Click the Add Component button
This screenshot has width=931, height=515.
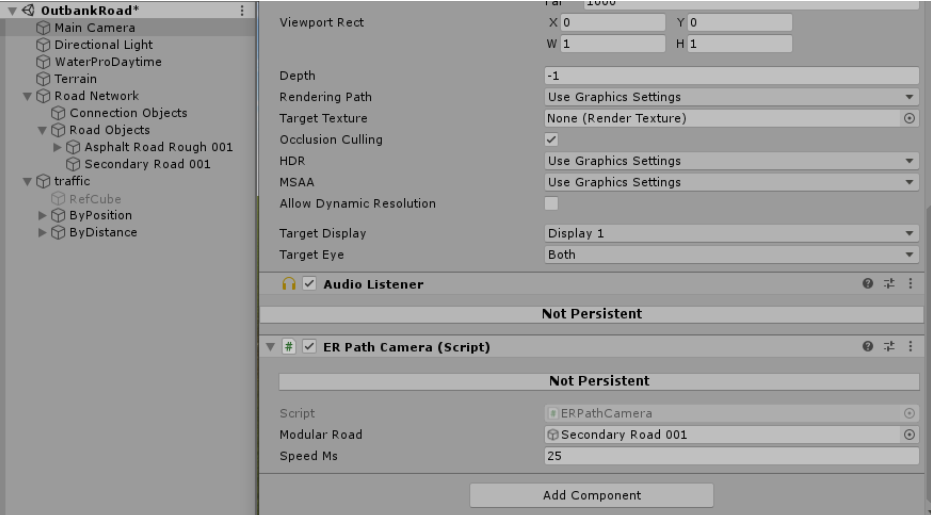click(x=591, y=495)
